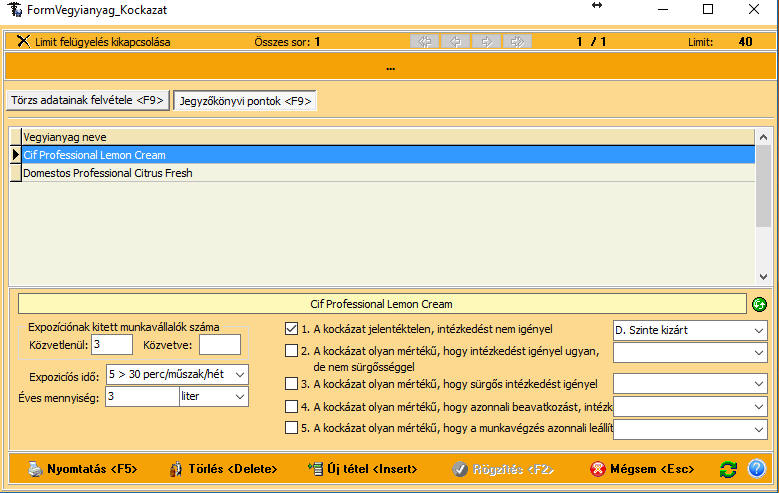Click the vertical scrollbar thumb
779x493 pixels.
[x=763, y=186]
